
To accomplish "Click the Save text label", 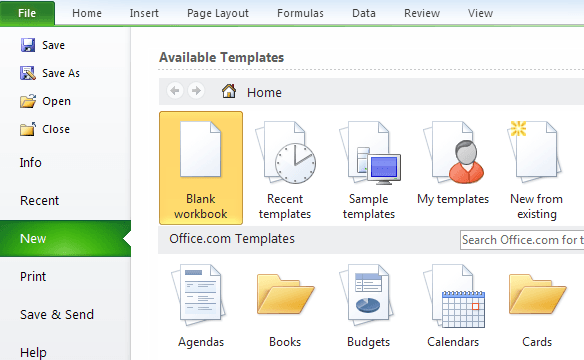I will (x=53, y=45).
